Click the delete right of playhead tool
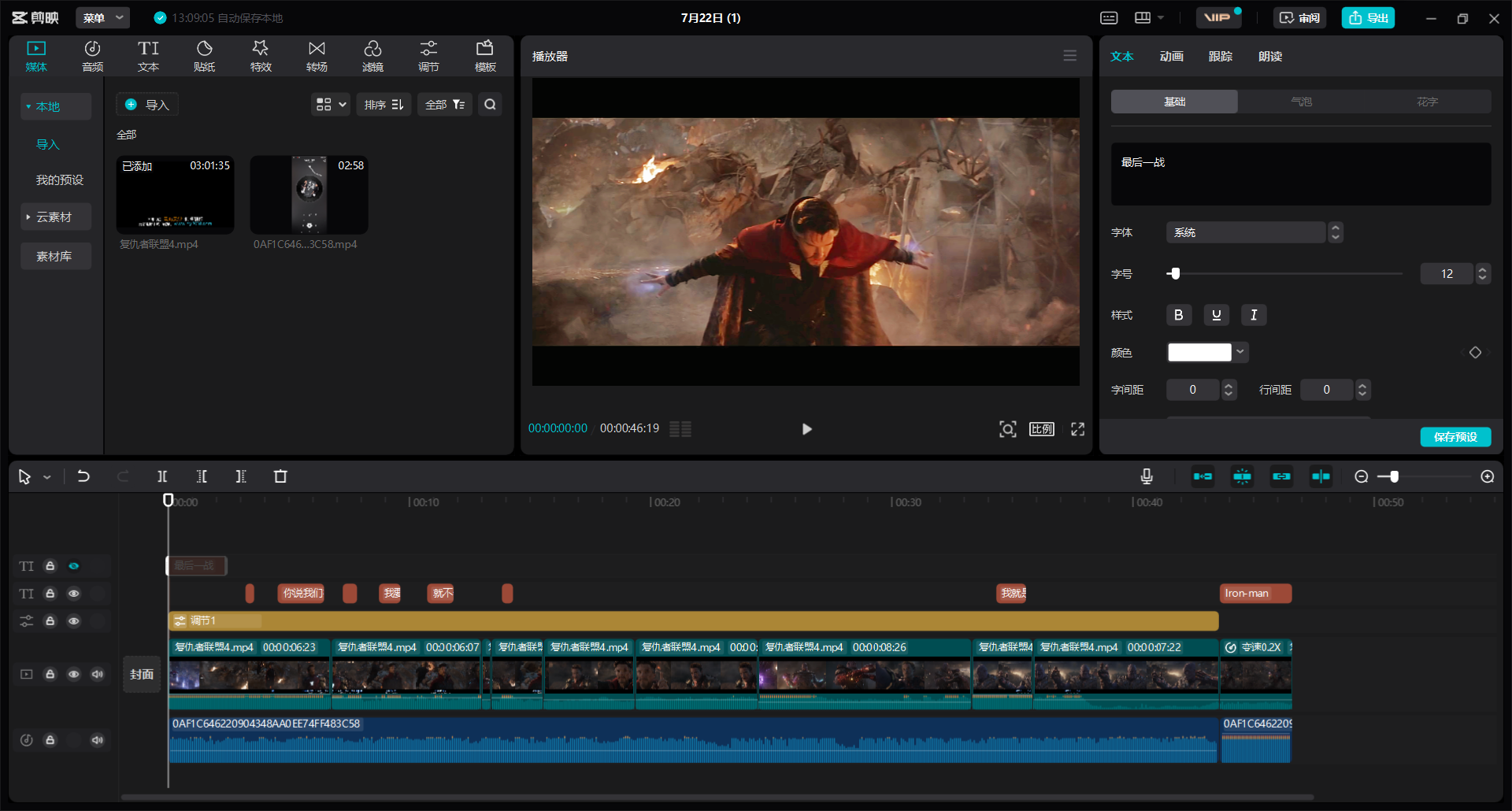The height and width of the screenshot is (811, 1512). [241, 476]
